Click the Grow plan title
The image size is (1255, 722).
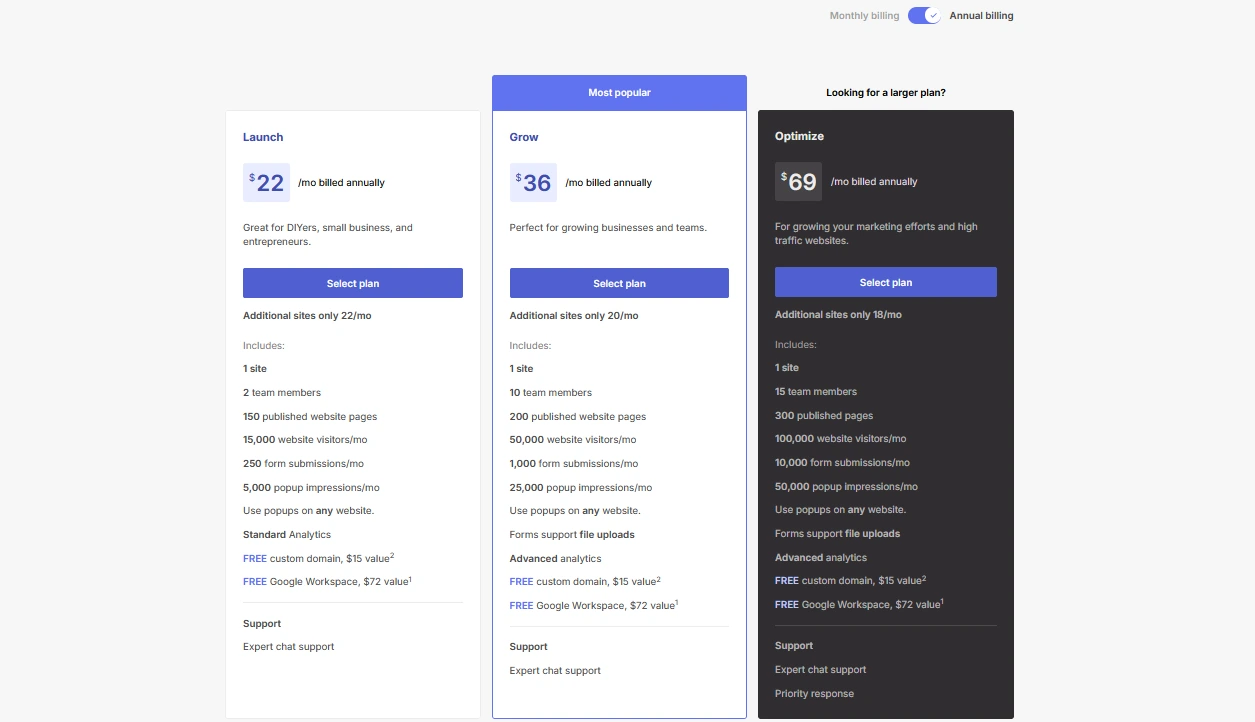click(x=524, y=137)
